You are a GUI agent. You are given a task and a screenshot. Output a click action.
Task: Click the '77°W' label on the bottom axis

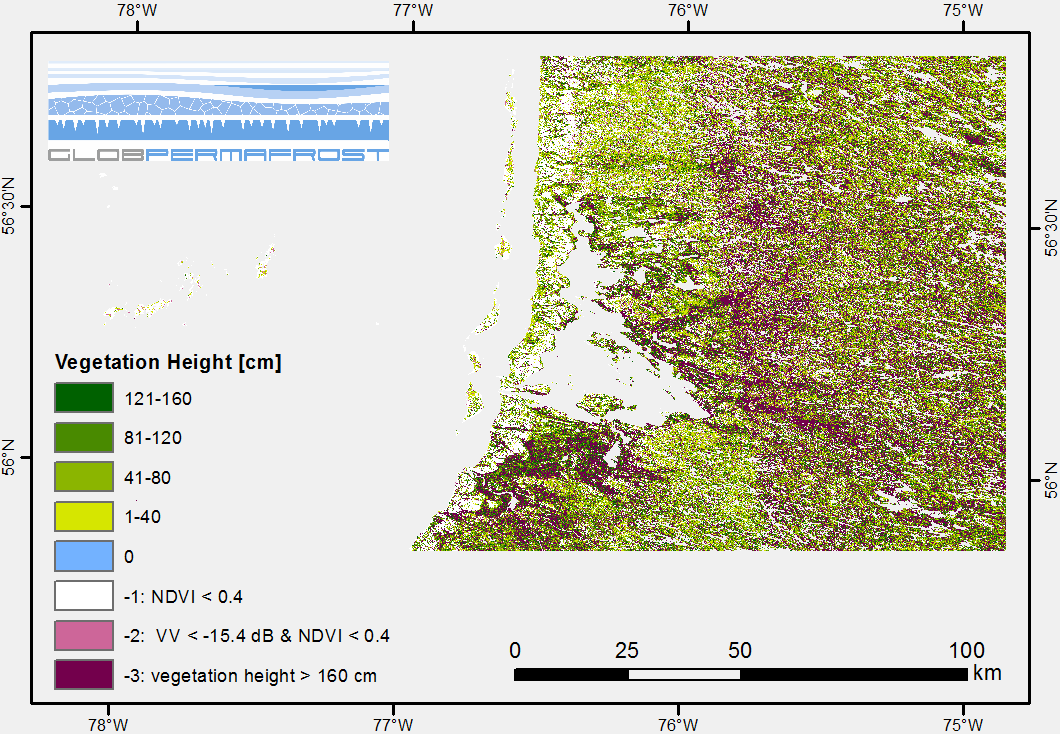pos(393,725)
